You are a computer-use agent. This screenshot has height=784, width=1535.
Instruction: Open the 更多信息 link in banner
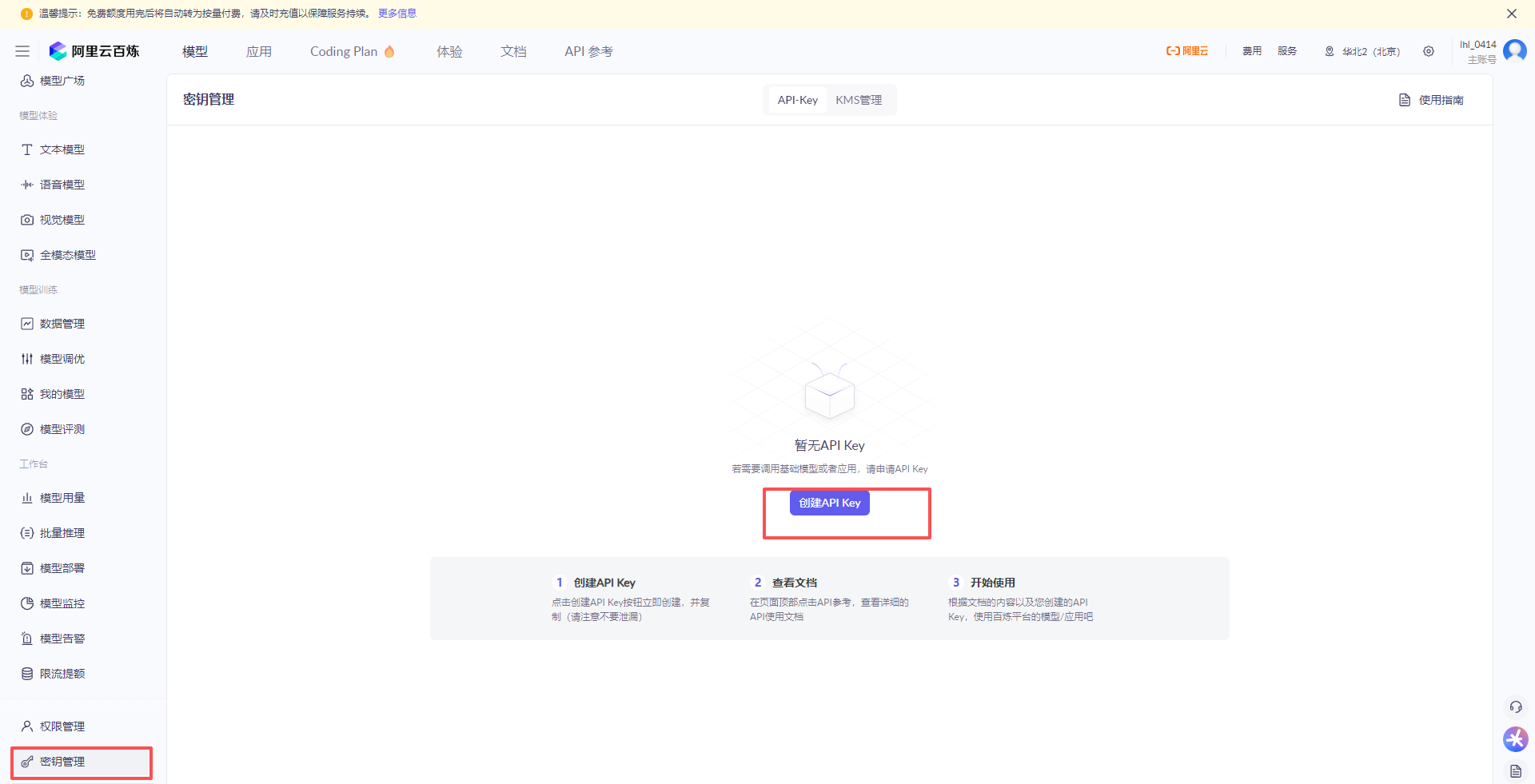[397, 14]
